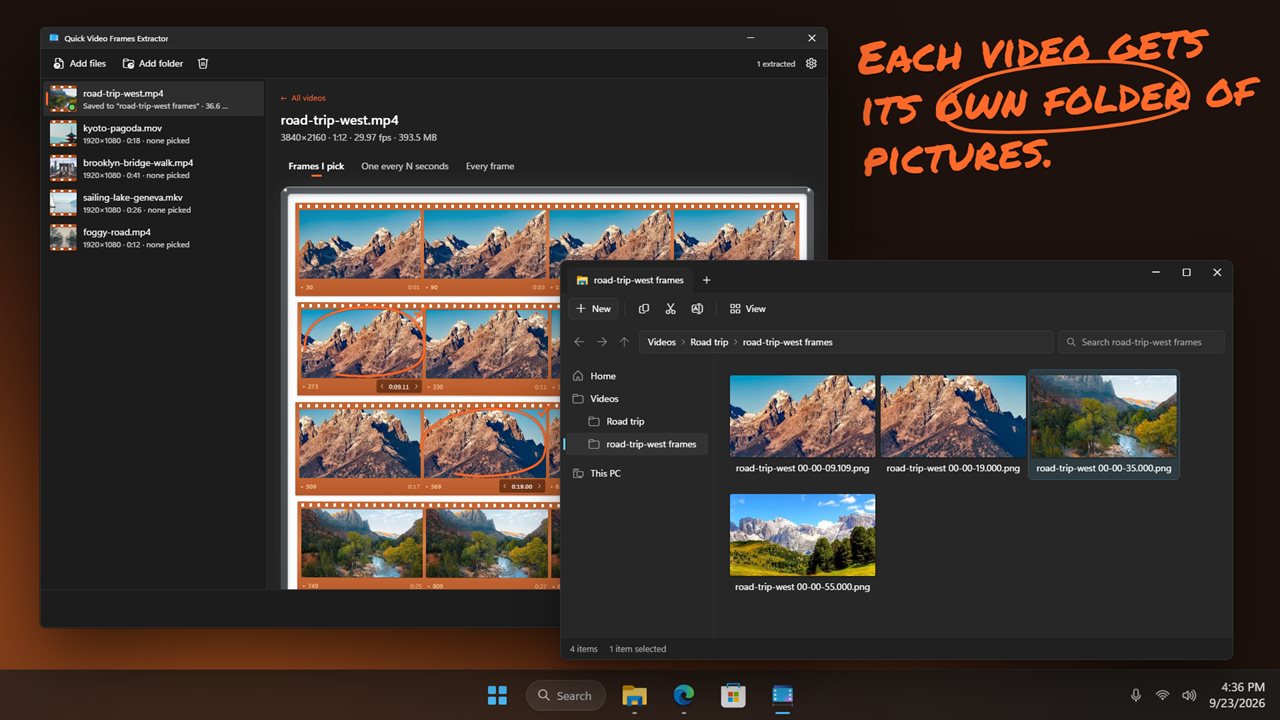This screenshot has width=1280, height=720.
Task: Select road-trip-west.mp4 in the video list
Action: click(x=154, y=99)
